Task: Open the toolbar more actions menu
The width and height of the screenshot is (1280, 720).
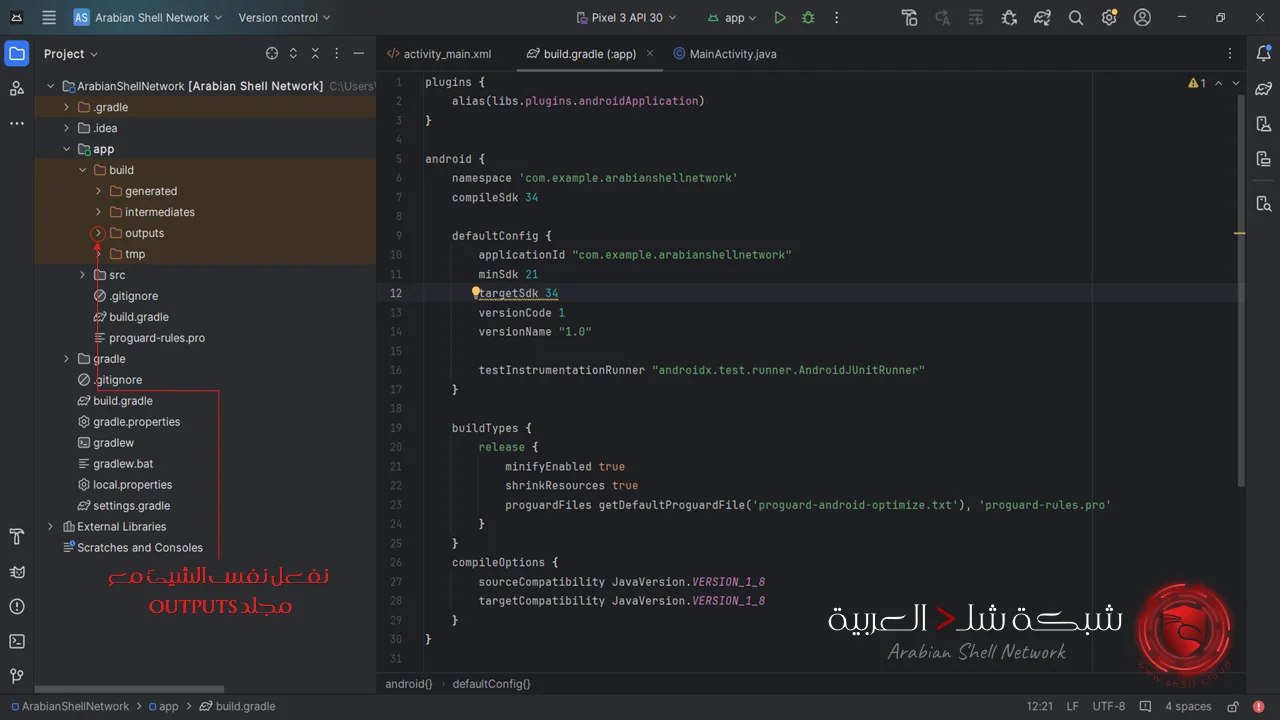Action: point(837,18)
